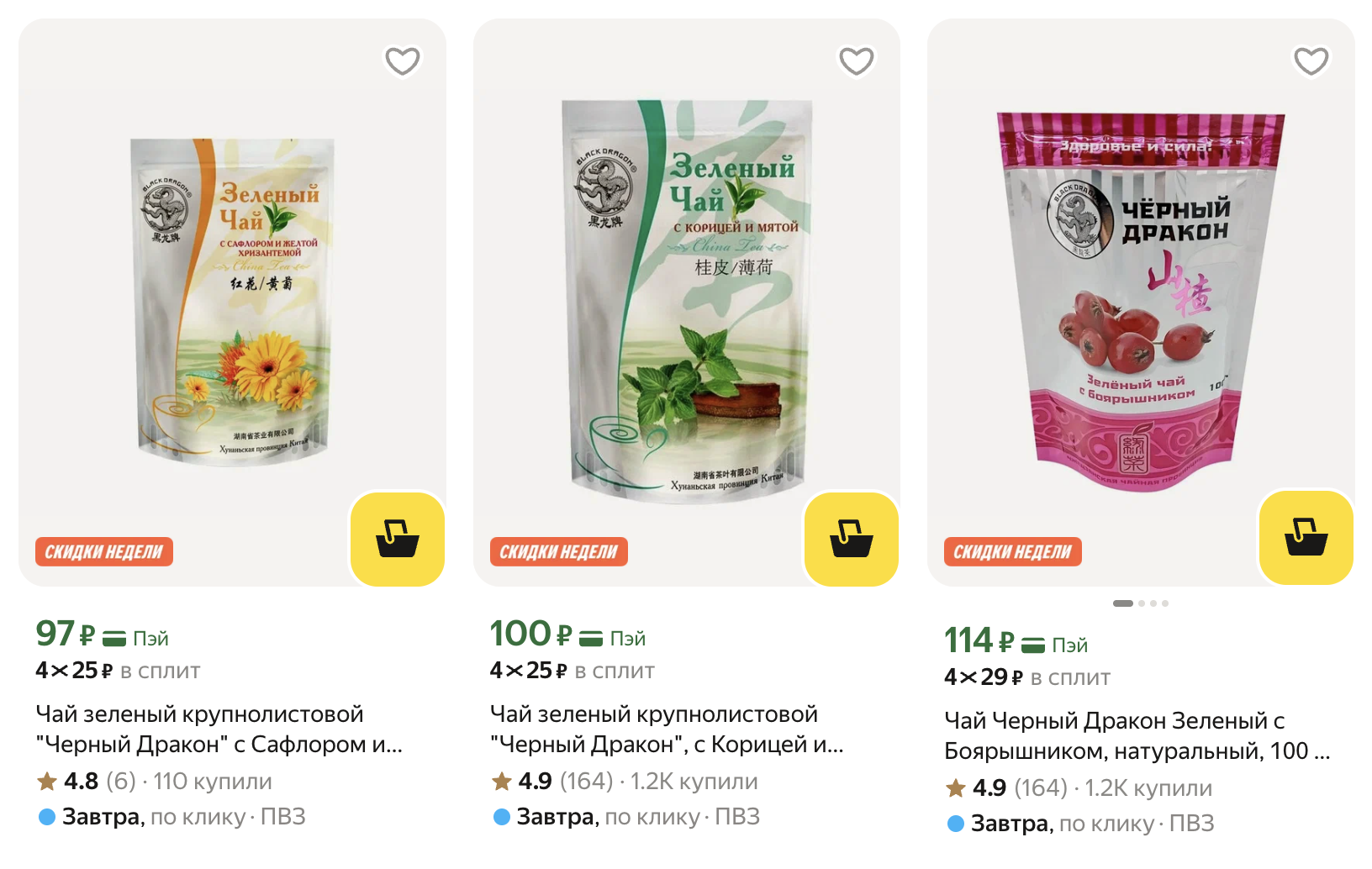Open 'Черный Дракон, с Корицей' product title
Screen dimensions: 1372x869
(x=668, y=729)
